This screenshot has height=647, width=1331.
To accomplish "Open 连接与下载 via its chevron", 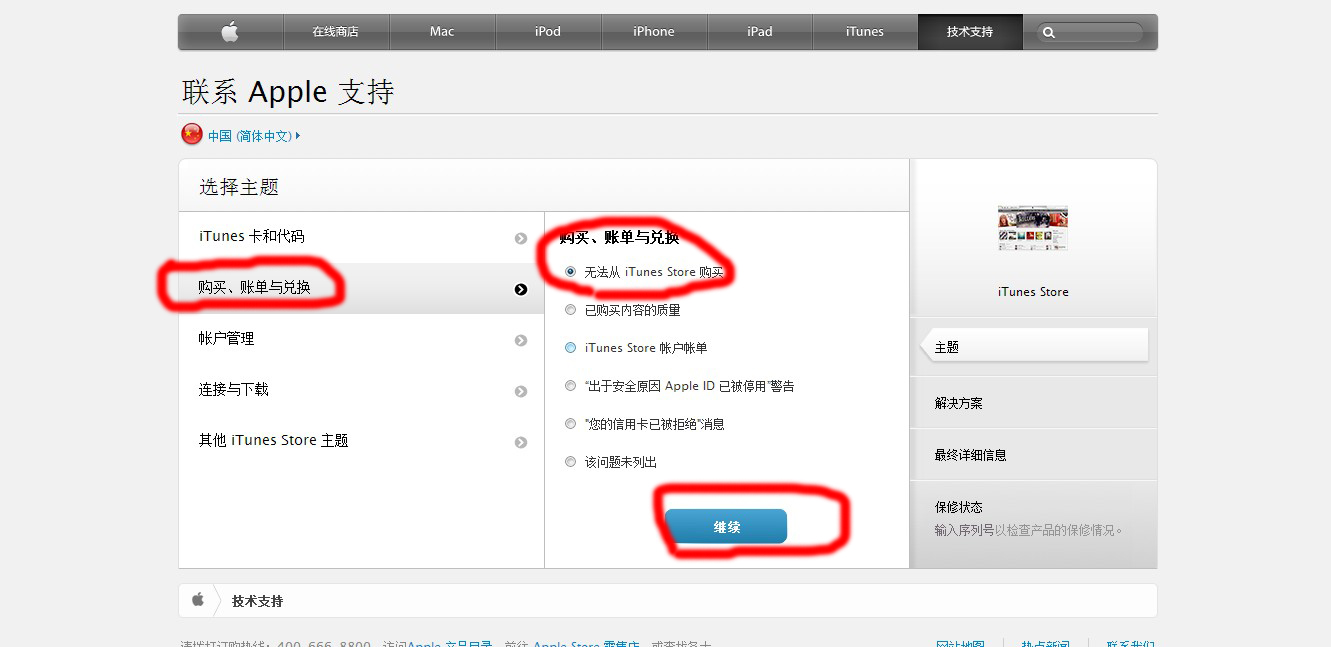I will (521, 391).
